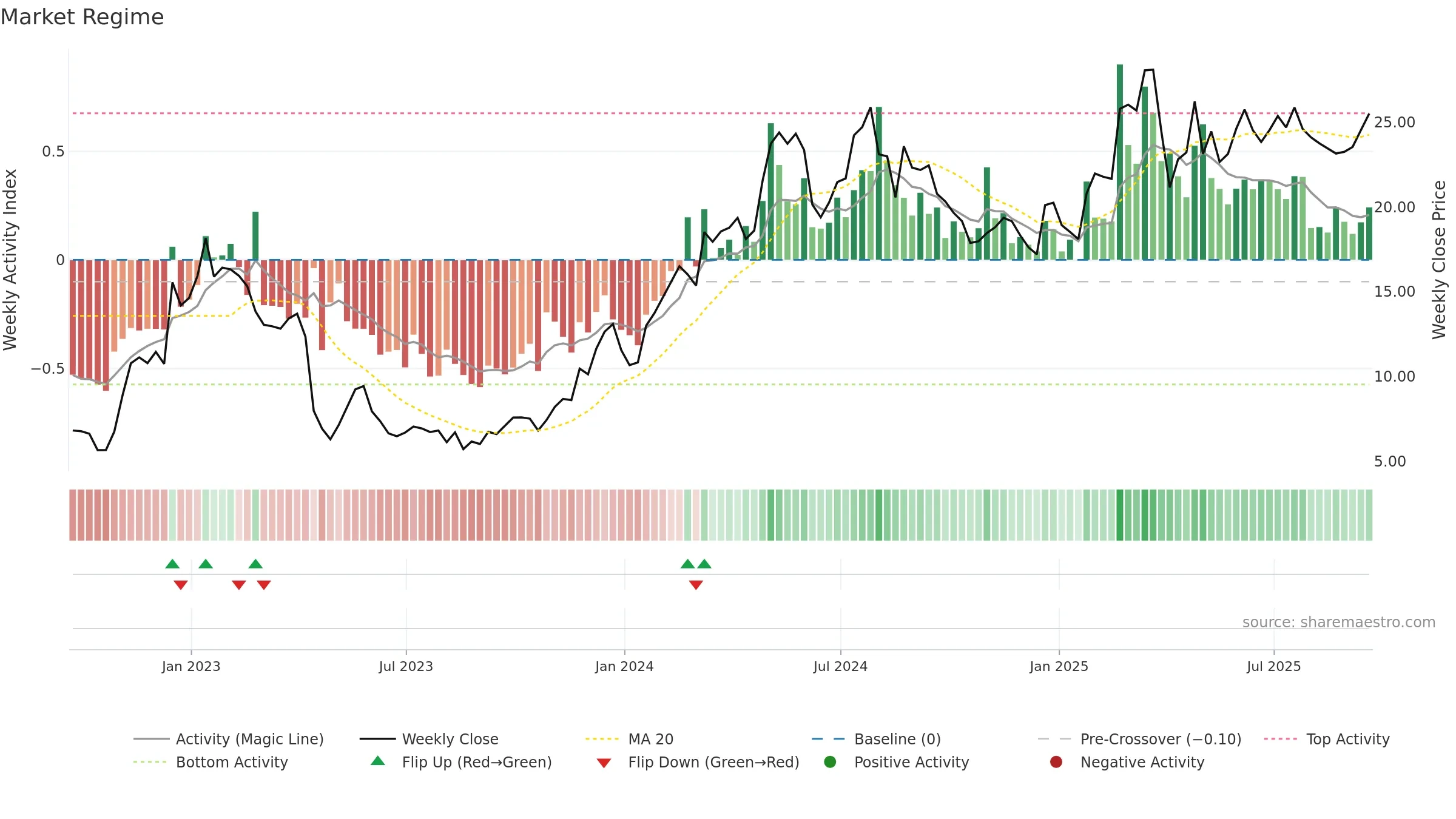
Task: Select the second Flip Down marker in early 2023
Action: click(x=239, y=585)
